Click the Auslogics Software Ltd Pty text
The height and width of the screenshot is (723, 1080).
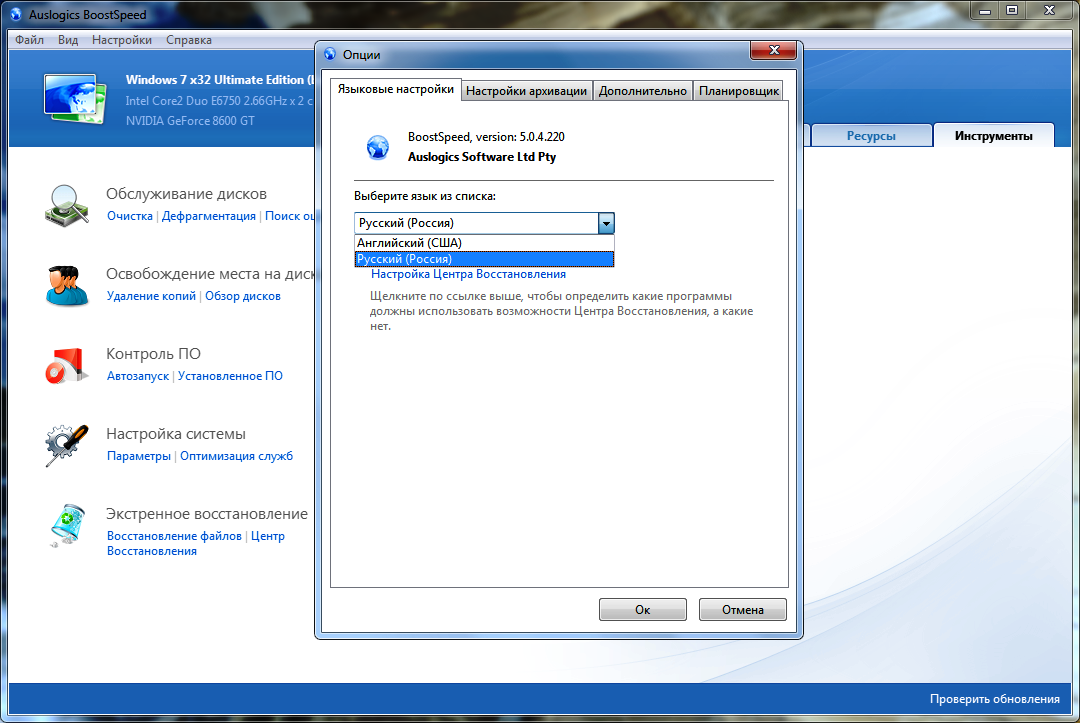(x=481, y=157)
